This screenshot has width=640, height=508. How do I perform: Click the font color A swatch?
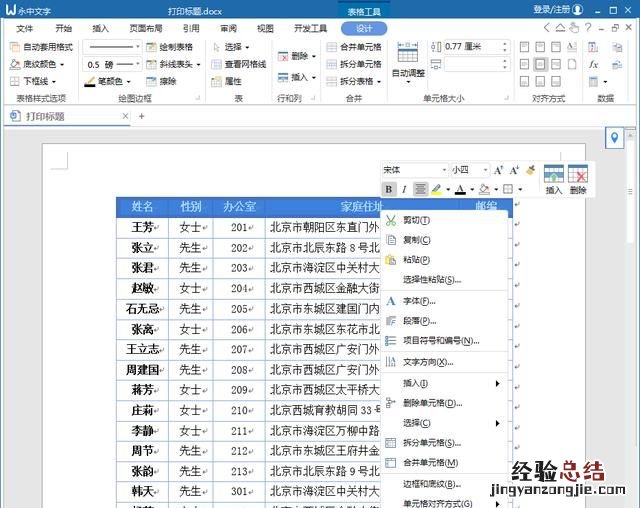[459, 189]
